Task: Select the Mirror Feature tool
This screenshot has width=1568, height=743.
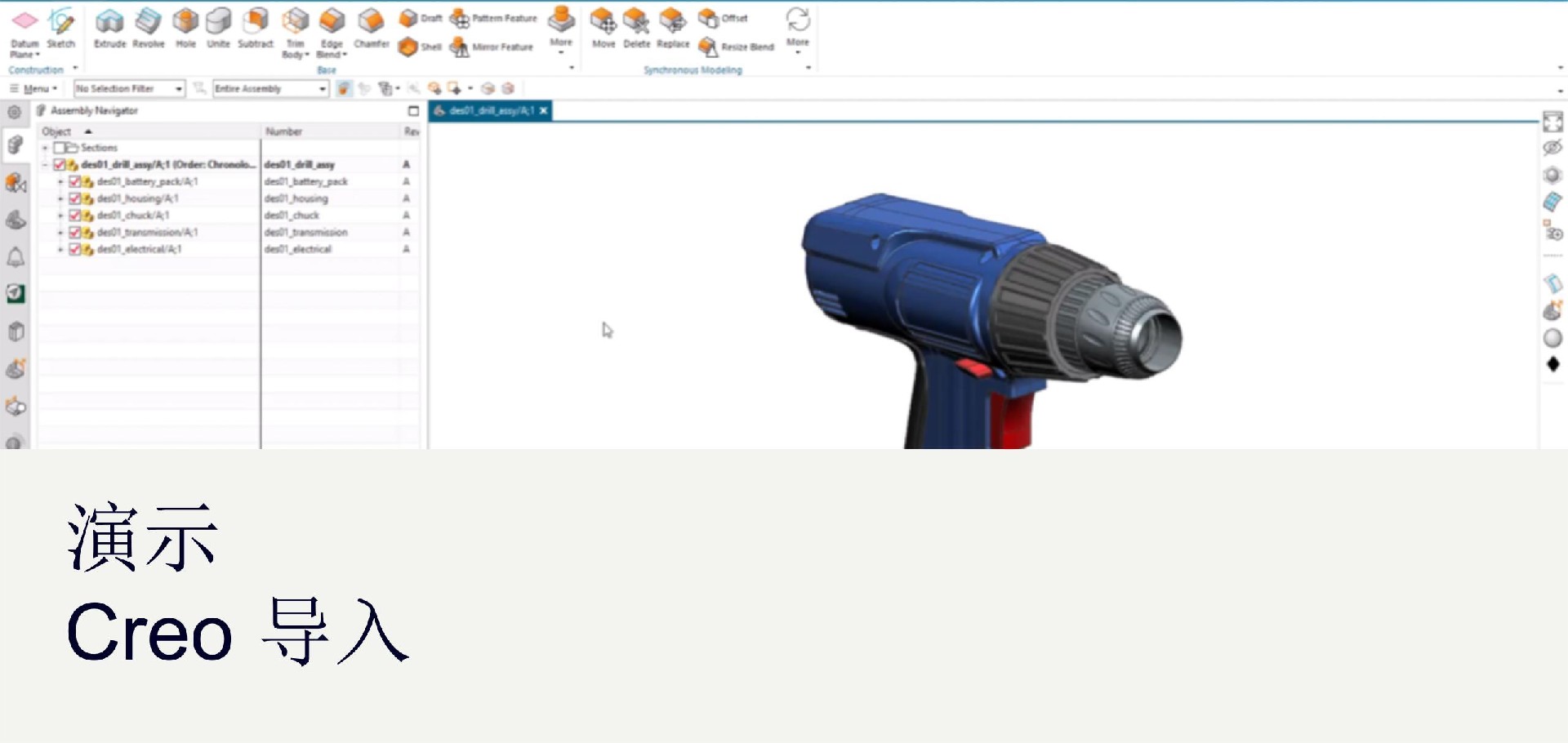Action: 493,47
